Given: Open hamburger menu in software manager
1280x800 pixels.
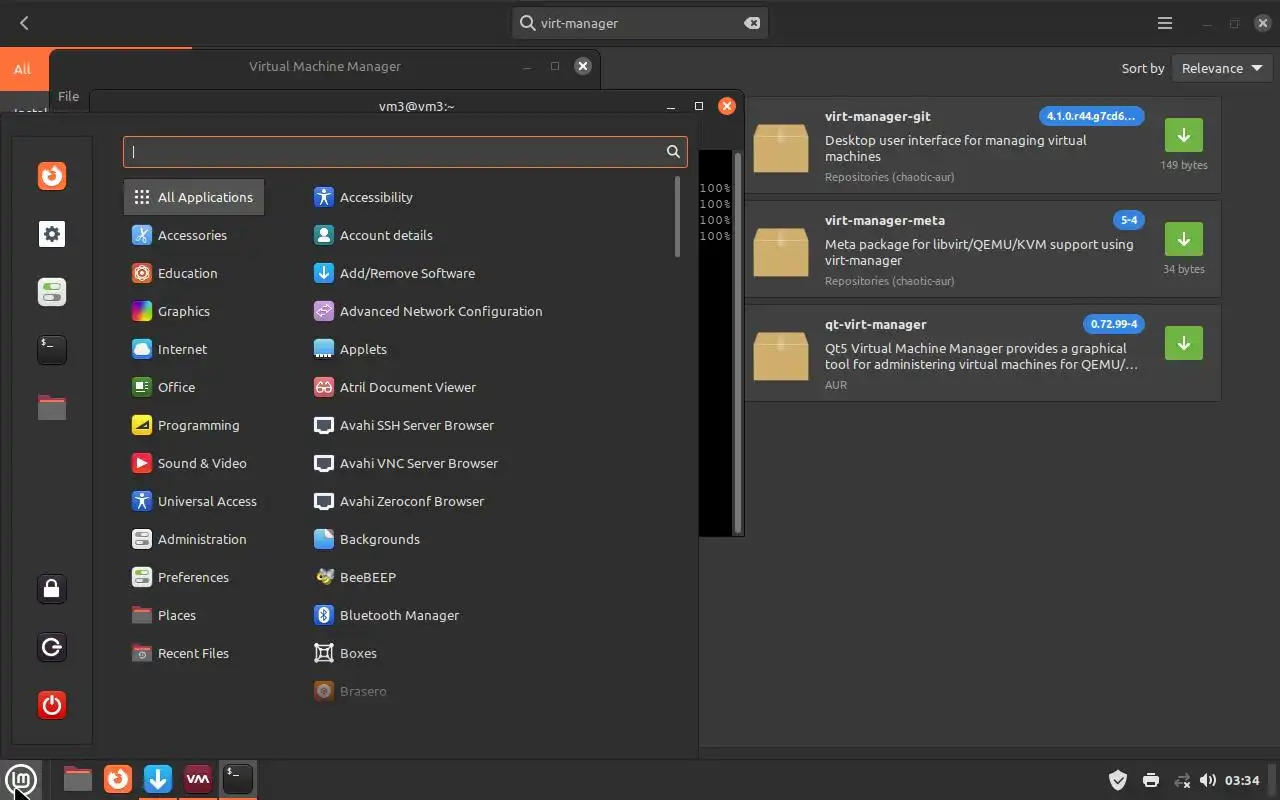Looking at the screenshot, I should pos(1165,23).
